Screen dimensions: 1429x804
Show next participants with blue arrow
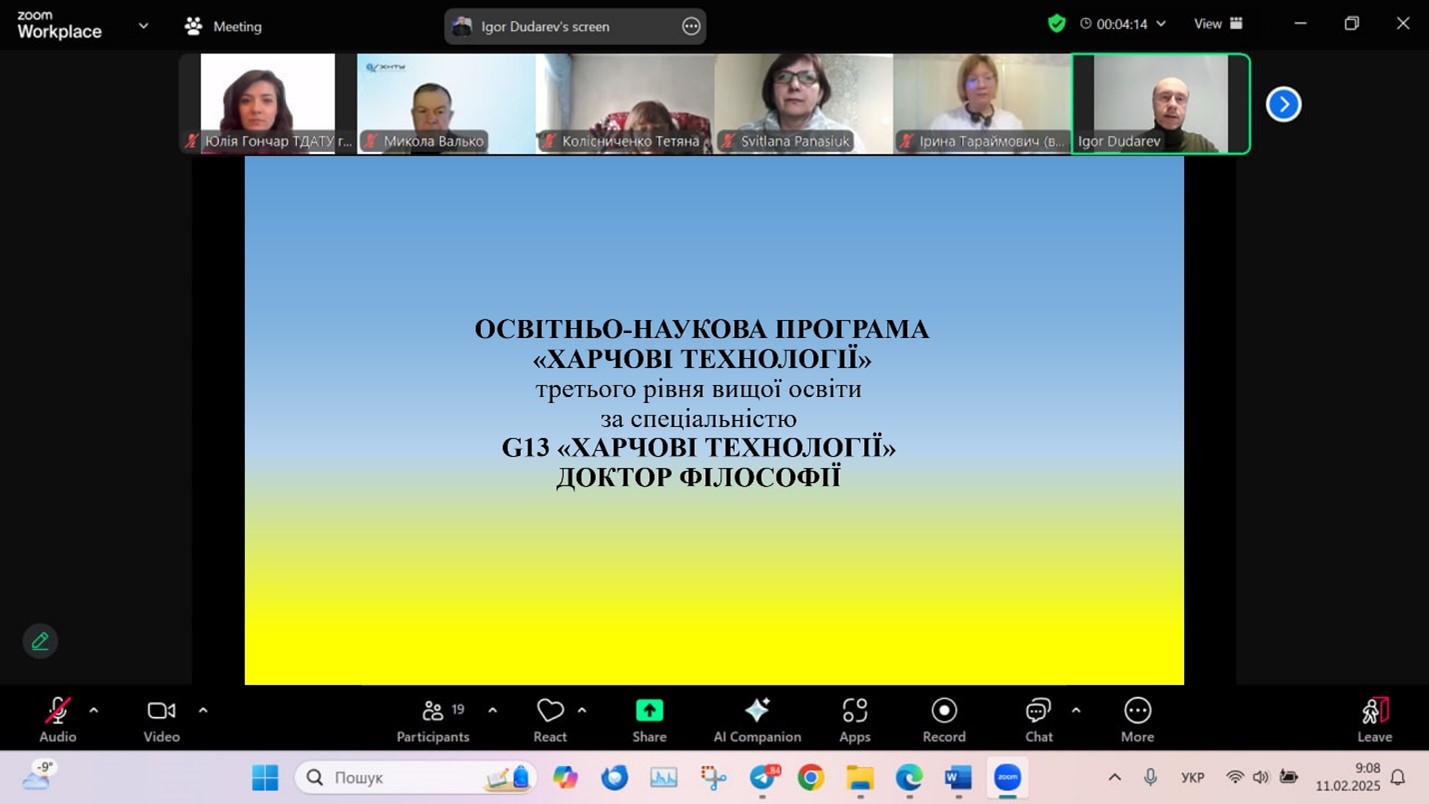point(1283,104)
